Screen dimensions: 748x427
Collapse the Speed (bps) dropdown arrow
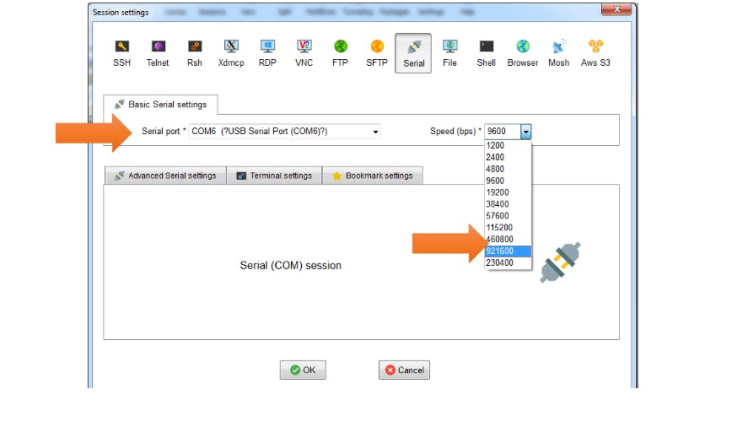(526, 131)
